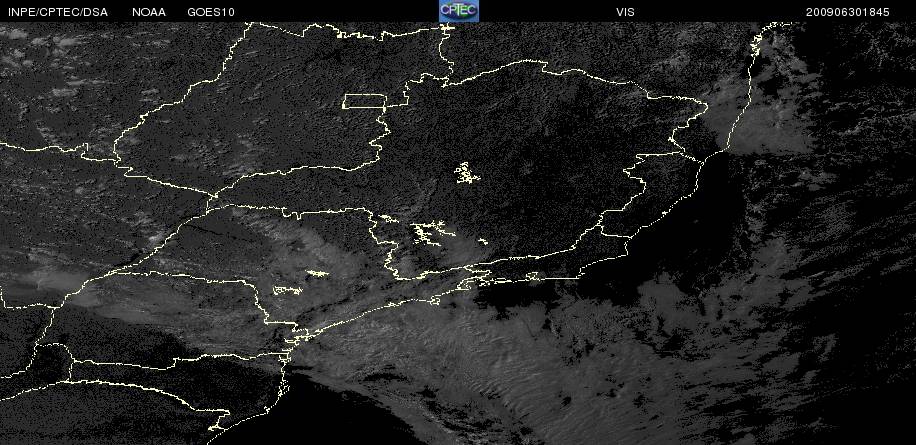The height and width of the screenshot is (445, 916).
Task: Click the INPE/CPTEC/DSA header label
Action: tap(58, 12)
